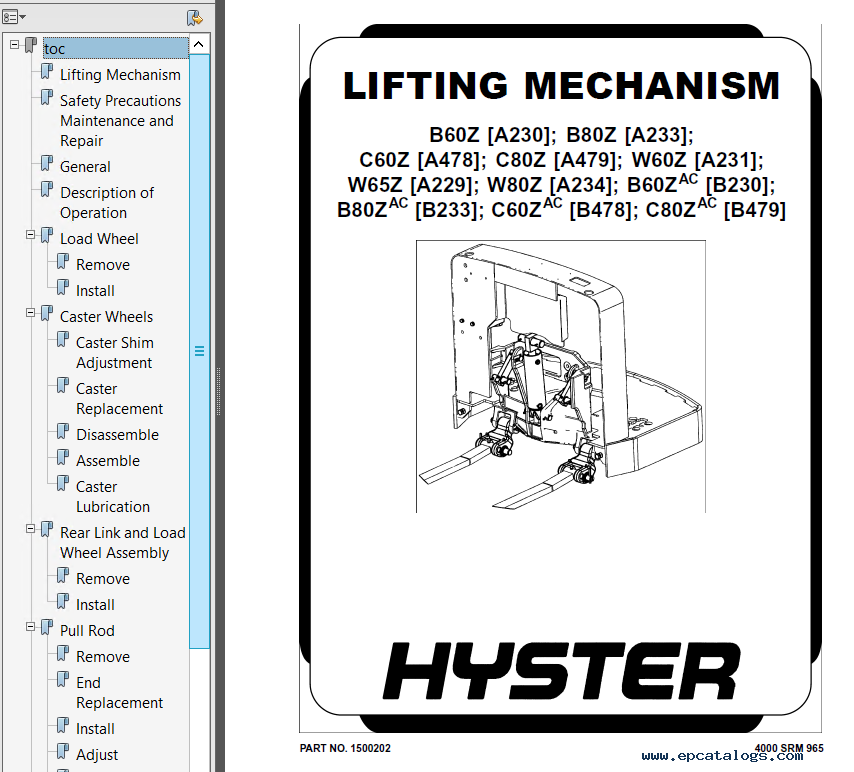Screen dimensions: 854x772
Task: Click the bookmarks panel scrollbar thumb
Action: tap(199, 351)
